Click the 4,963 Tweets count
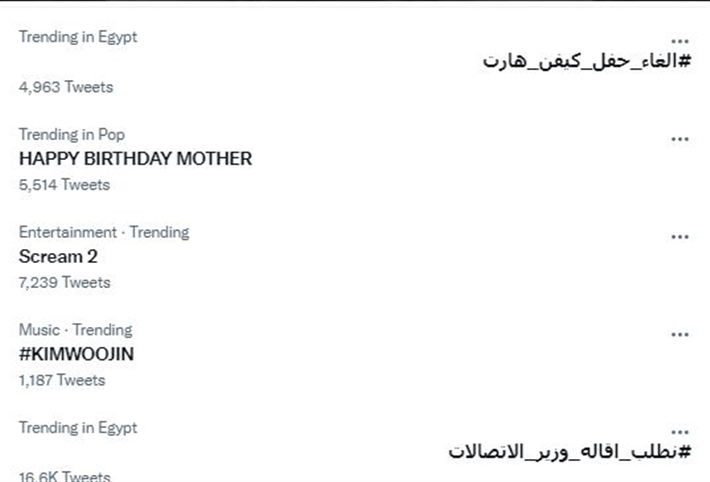Viewport: 710px width, 482px height. 66,87
